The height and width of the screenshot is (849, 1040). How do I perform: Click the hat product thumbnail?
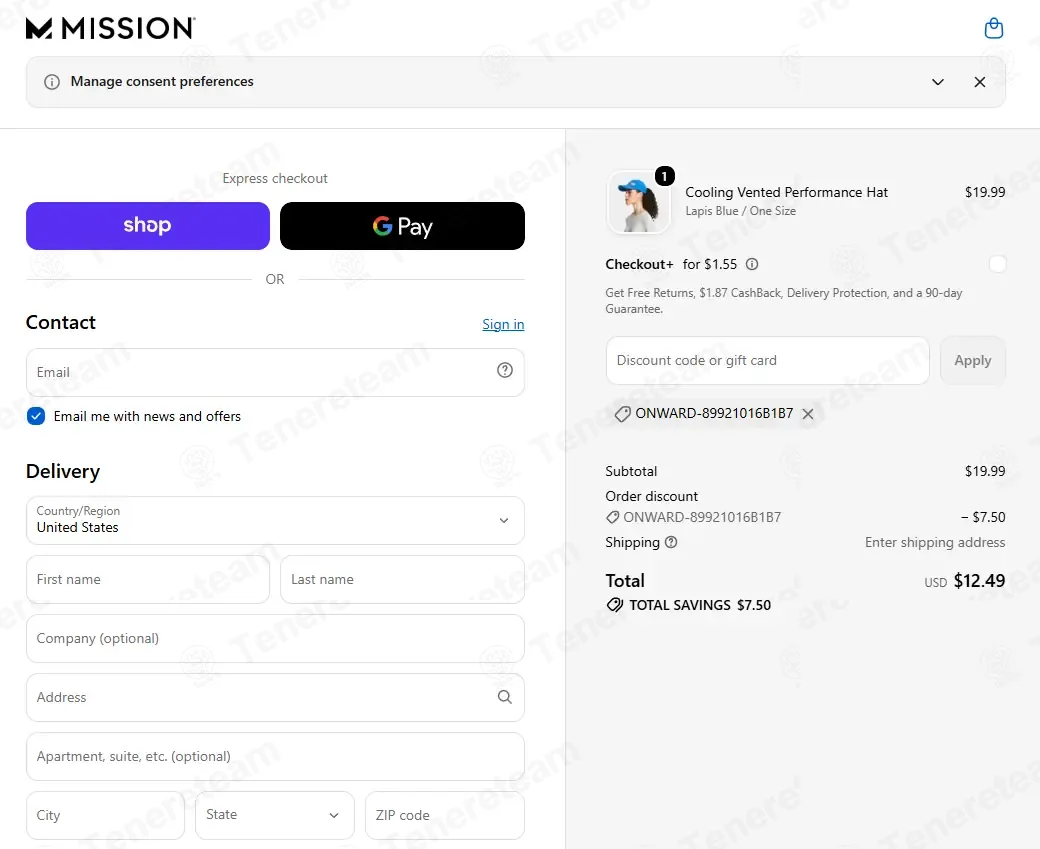pyautogui.click(x=639, y=202)
